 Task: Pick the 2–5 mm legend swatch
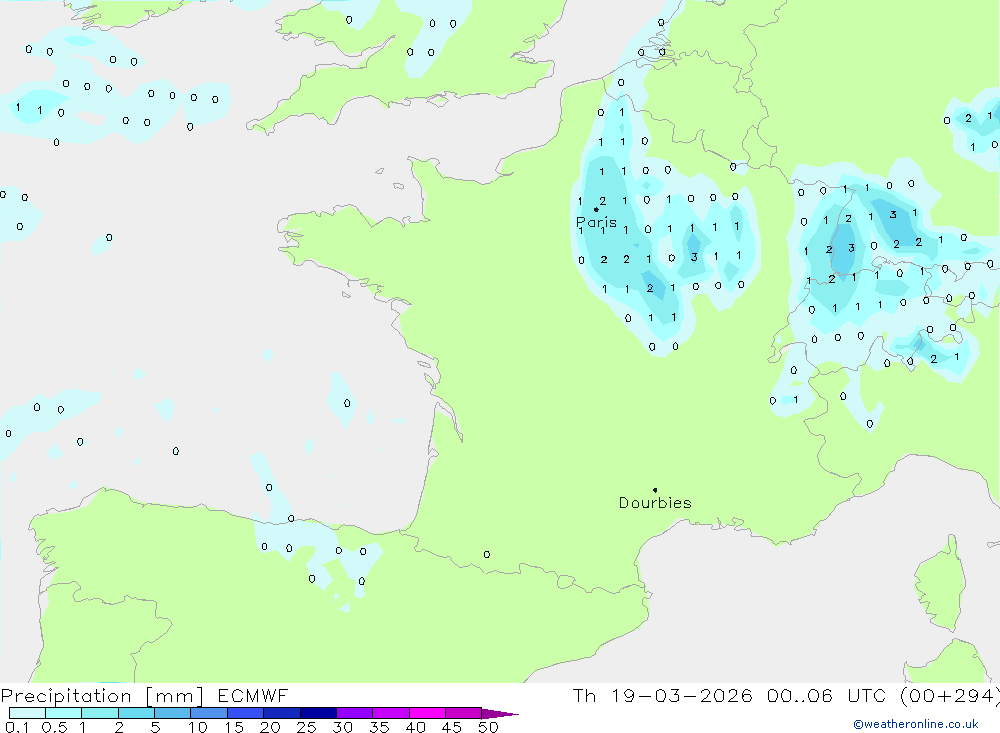136,713
